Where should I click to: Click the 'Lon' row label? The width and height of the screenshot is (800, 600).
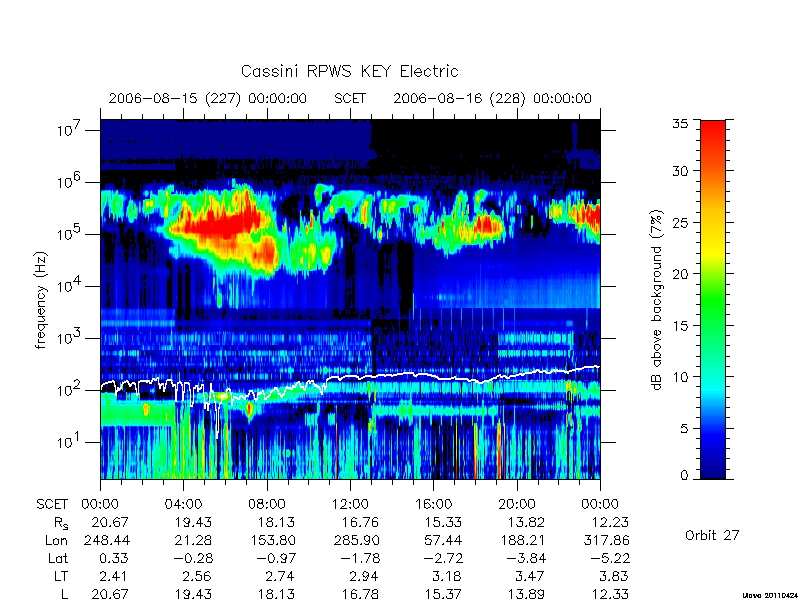(x=56, y=540)
